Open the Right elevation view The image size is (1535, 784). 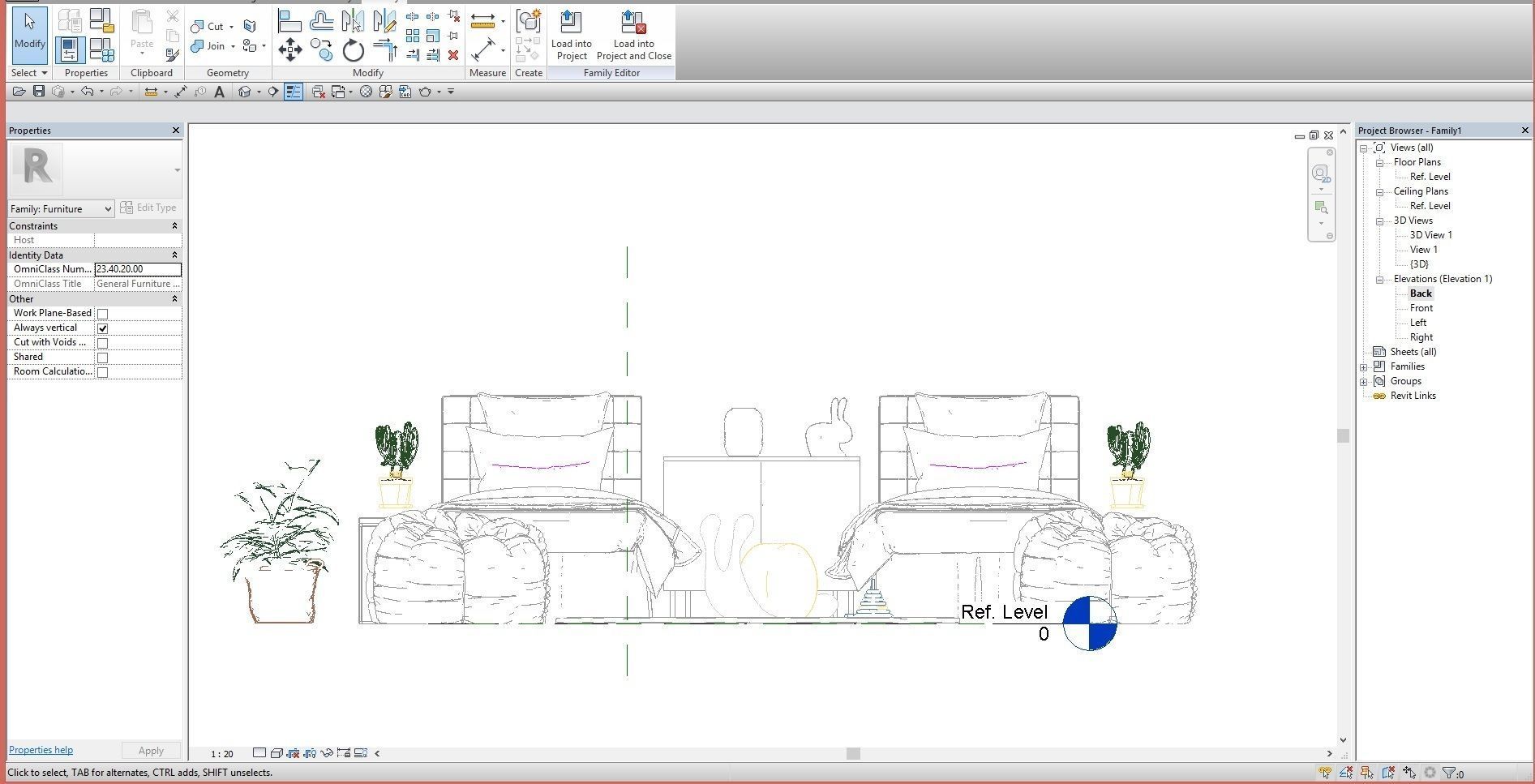pyautogui.click(x=1421, y=337)
